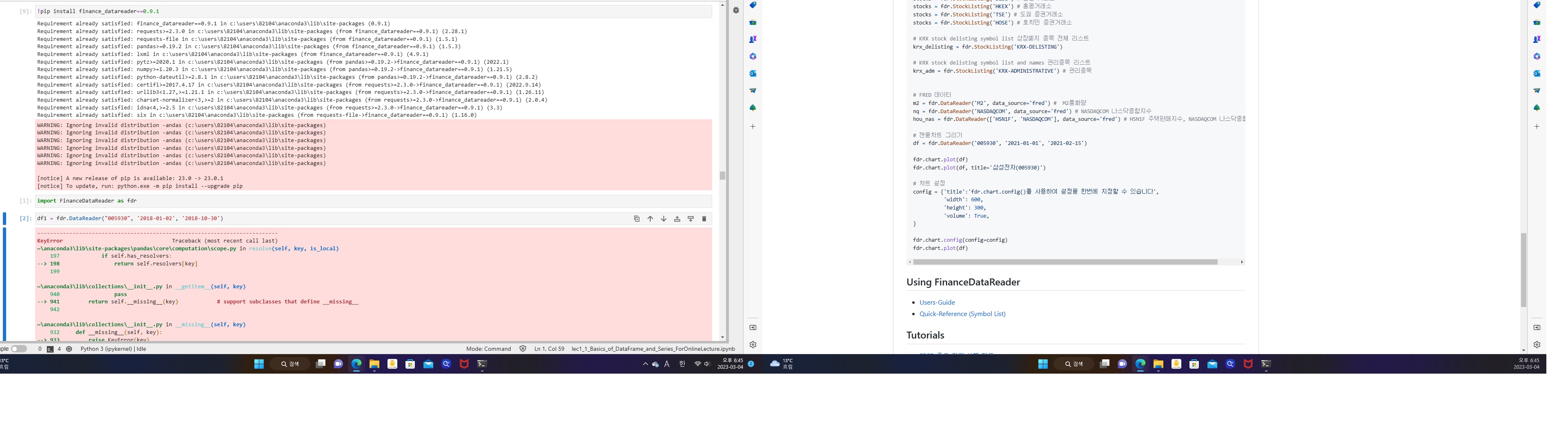Toggle the Simple mode switch in Jupyter status bar

[x=19, y=349]
